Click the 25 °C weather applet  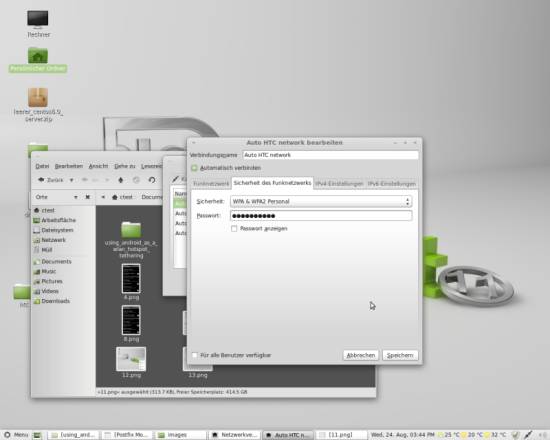(449, 435)
